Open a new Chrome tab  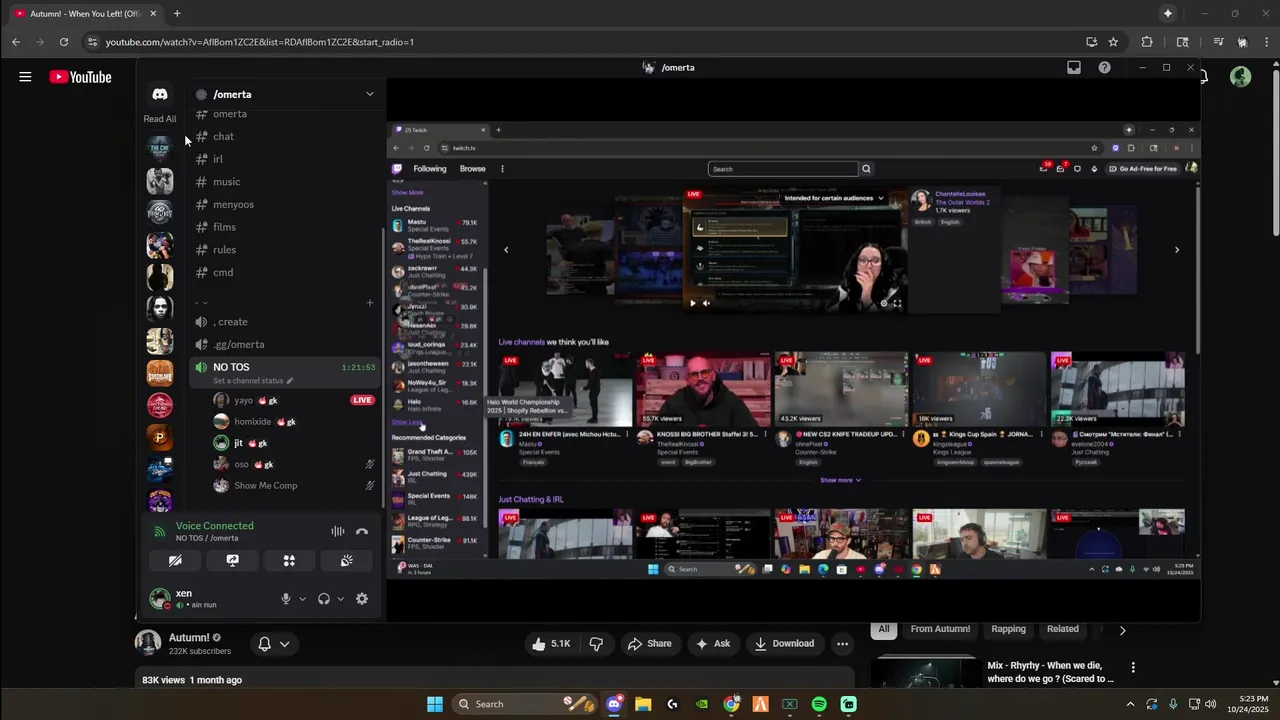177,14
